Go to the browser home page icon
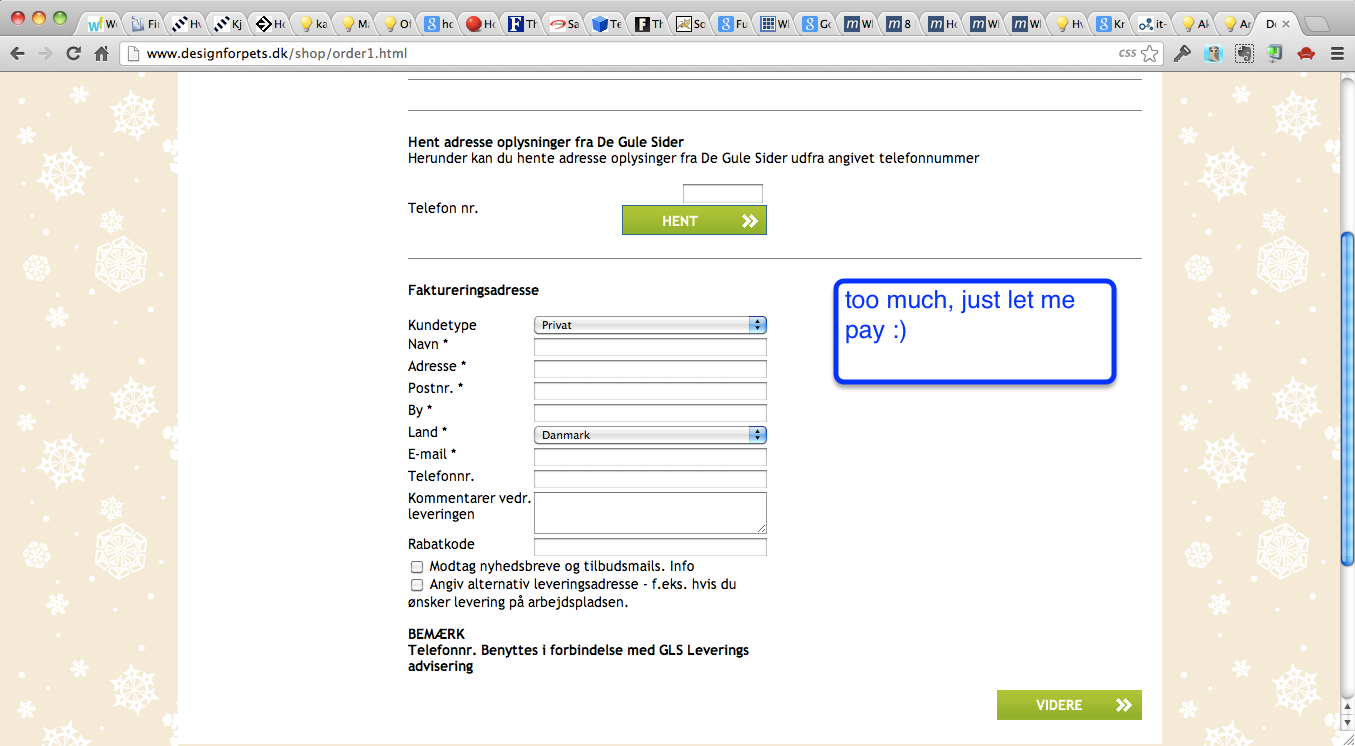The height and width of the screenshot is (746, 1355). [x=101, y=54]
